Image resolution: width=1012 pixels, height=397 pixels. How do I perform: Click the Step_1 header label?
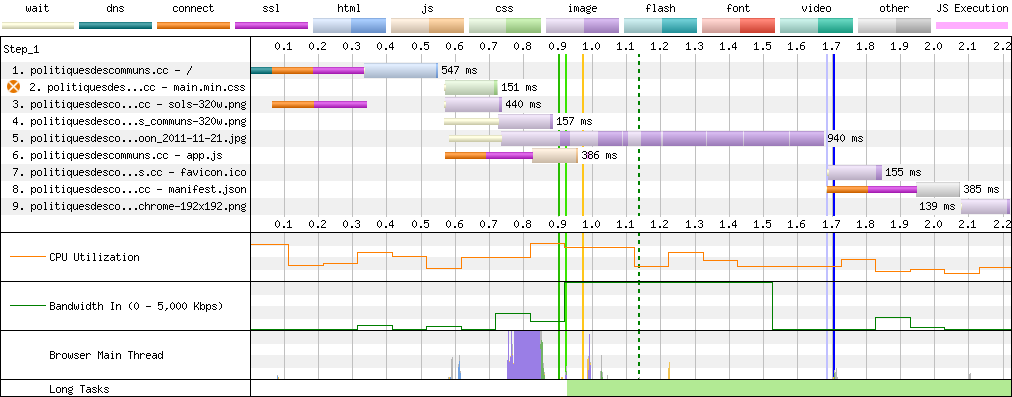pos(21,49)
